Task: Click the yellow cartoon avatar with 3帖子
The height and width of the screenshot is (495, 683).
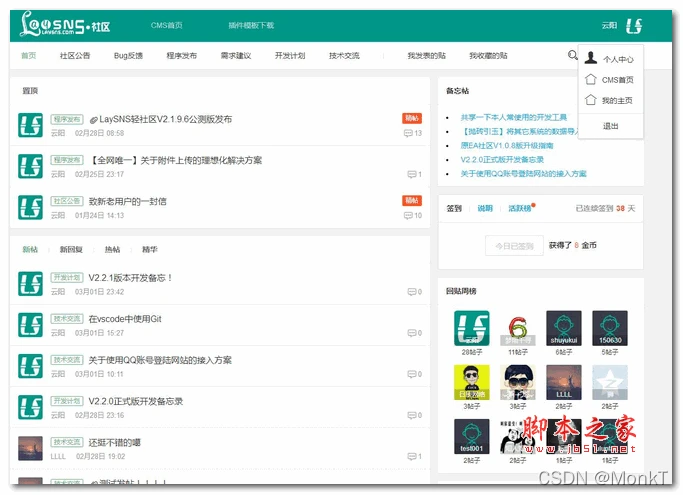Action: (x=471, y=382)
